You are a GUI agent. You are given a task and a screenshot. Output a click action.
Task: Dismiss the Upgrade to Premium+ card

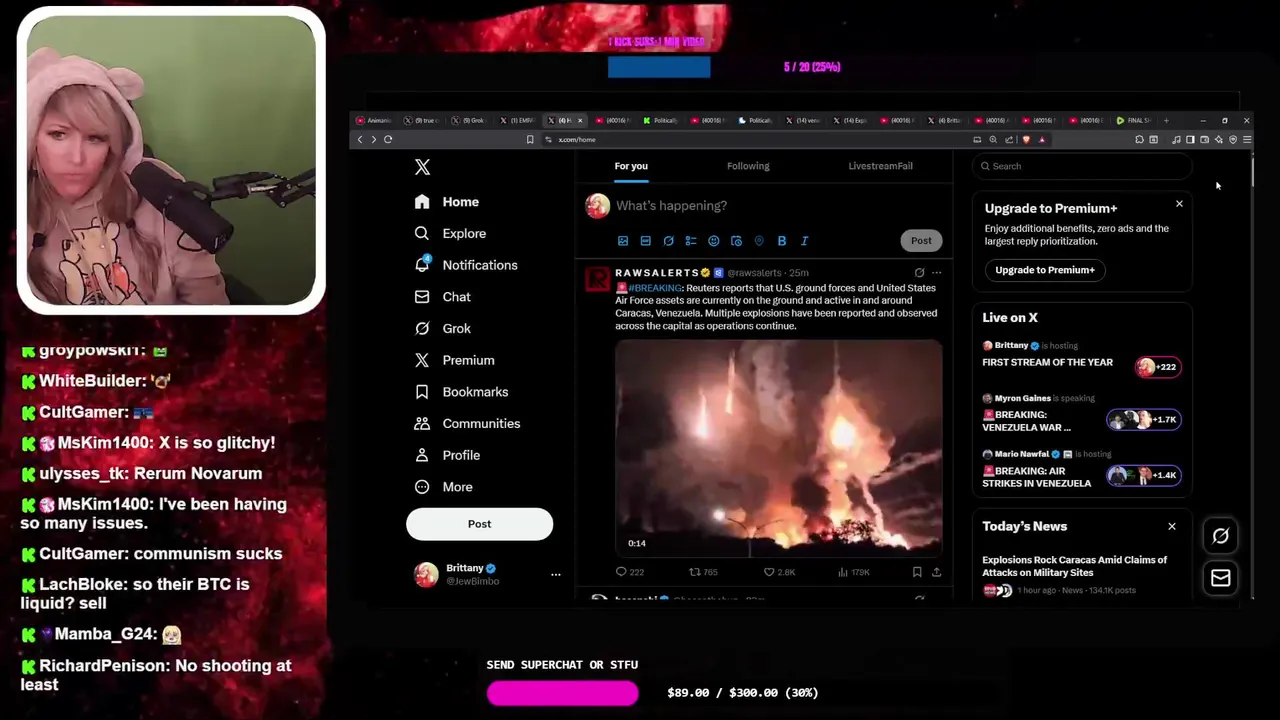(x=1179, y=204)
